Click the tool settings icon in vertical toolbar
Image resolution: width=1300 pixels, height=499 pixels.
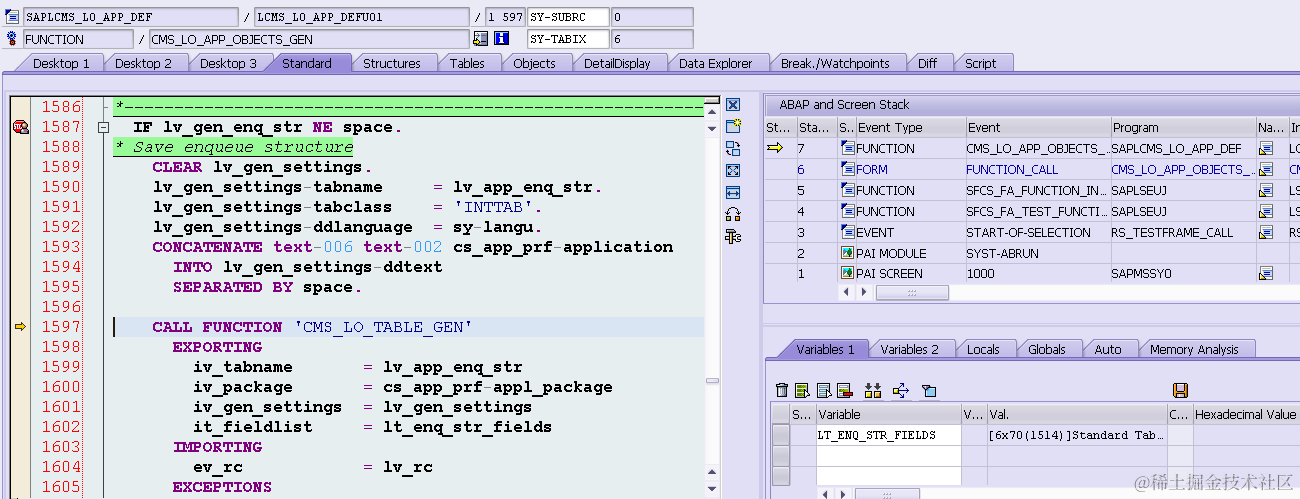(x=733, y=236)
